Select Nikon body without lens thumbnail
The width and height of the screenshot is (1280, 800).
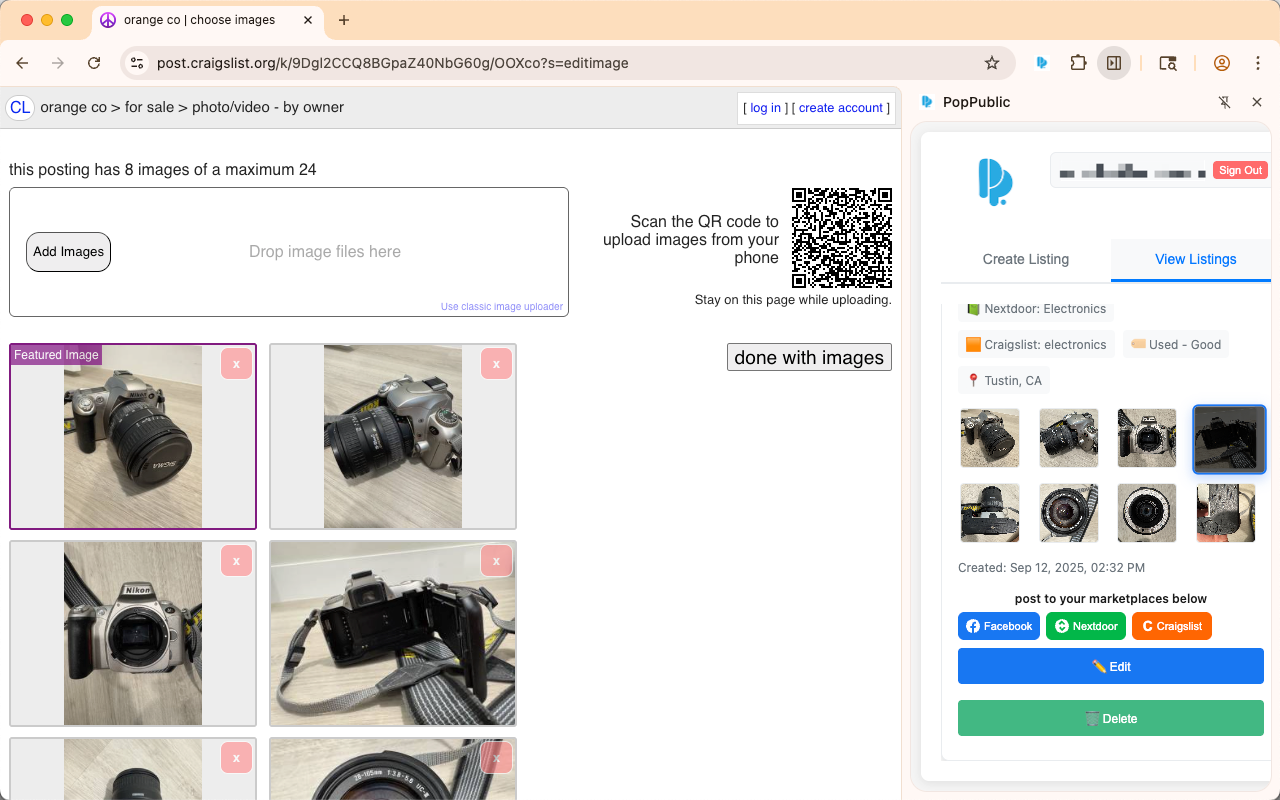pyautogui.click(x=133, y=634)
